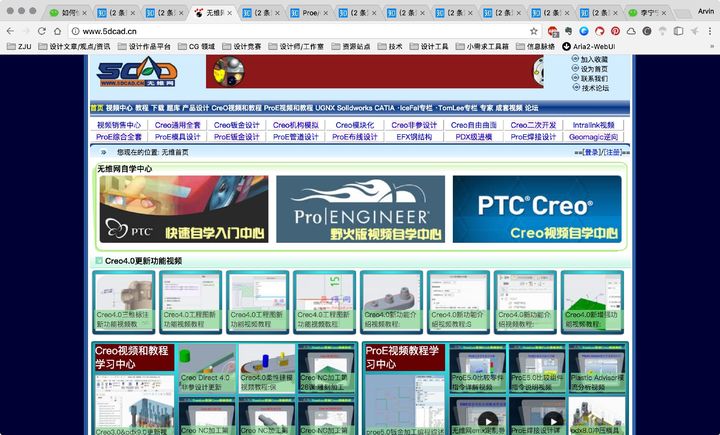This screenshot has height=435, width=720.
Task: Switch to the 李宁 tab
Action: tap(648, 13)
